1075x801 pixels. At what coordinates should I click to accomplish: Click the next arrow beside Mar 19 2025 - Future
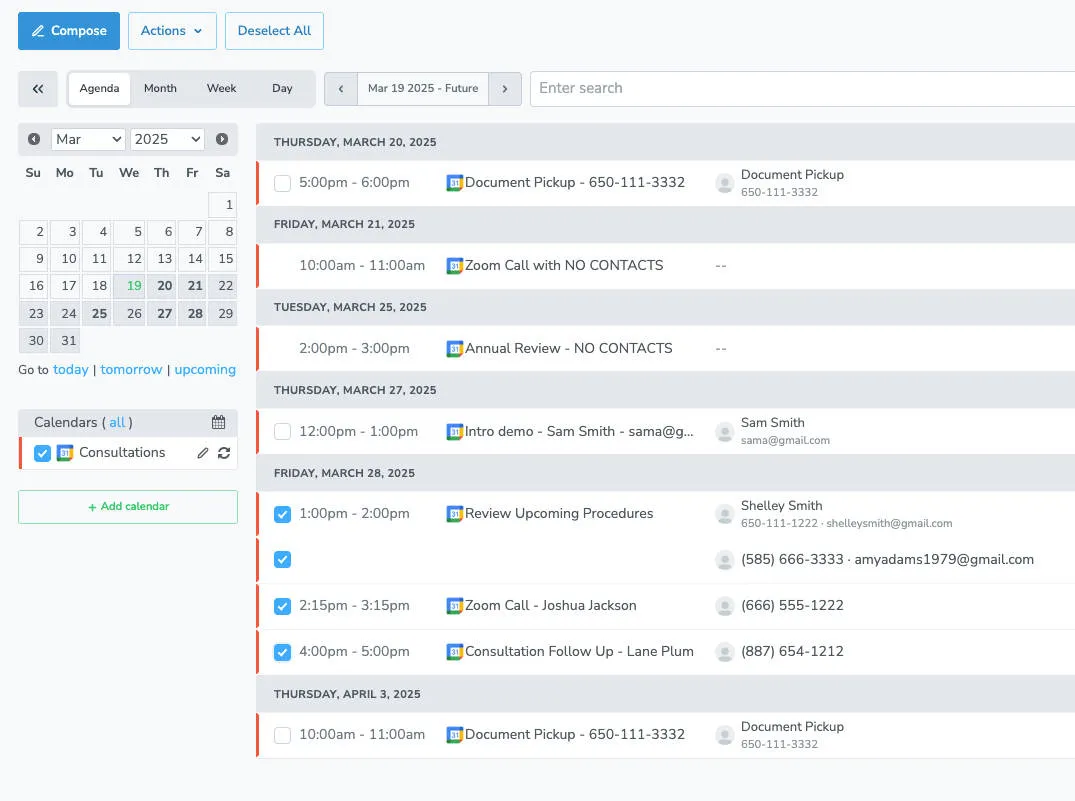(x=505, y=88)
